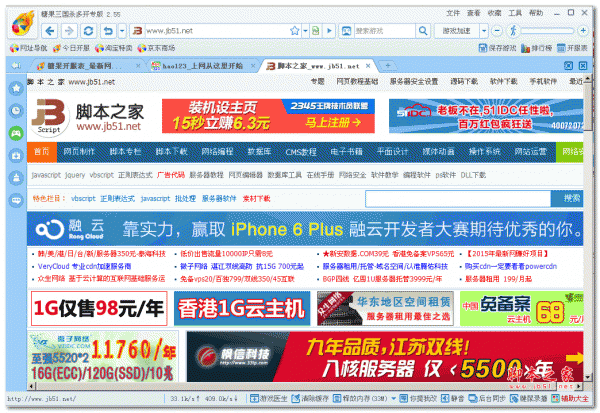The height and width of the screenshot is (413, 600).
Task: Open a new tab with the plus button
Action: tap(388, 66)
